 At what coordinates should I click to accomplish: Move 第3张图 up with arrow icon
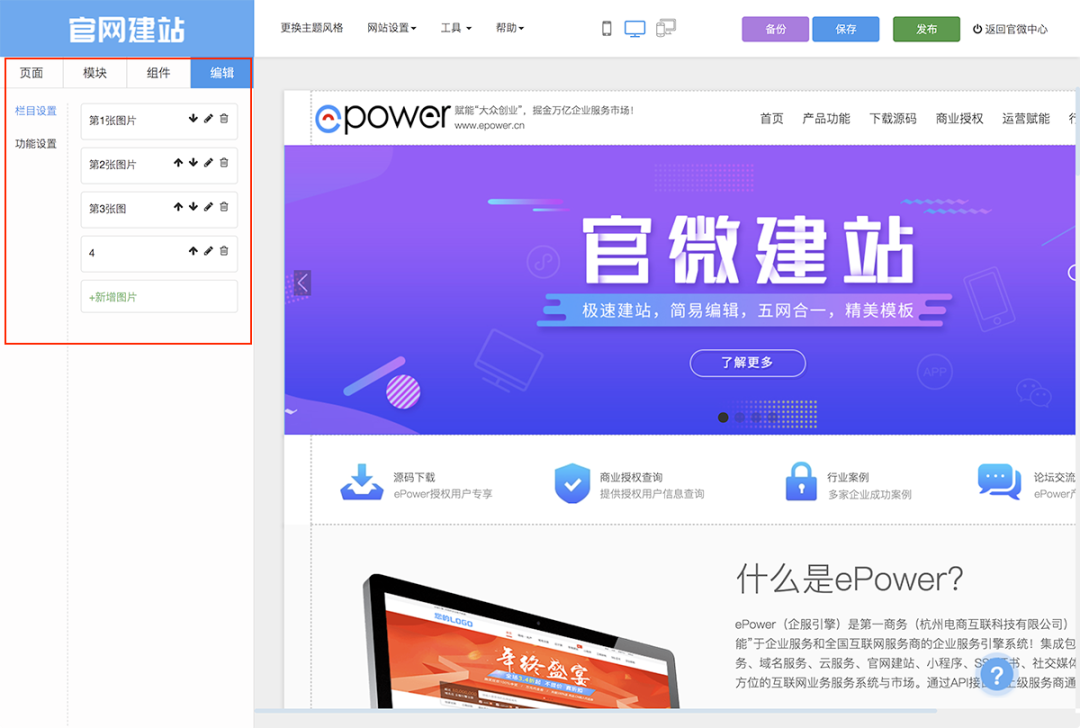point(178,207)
